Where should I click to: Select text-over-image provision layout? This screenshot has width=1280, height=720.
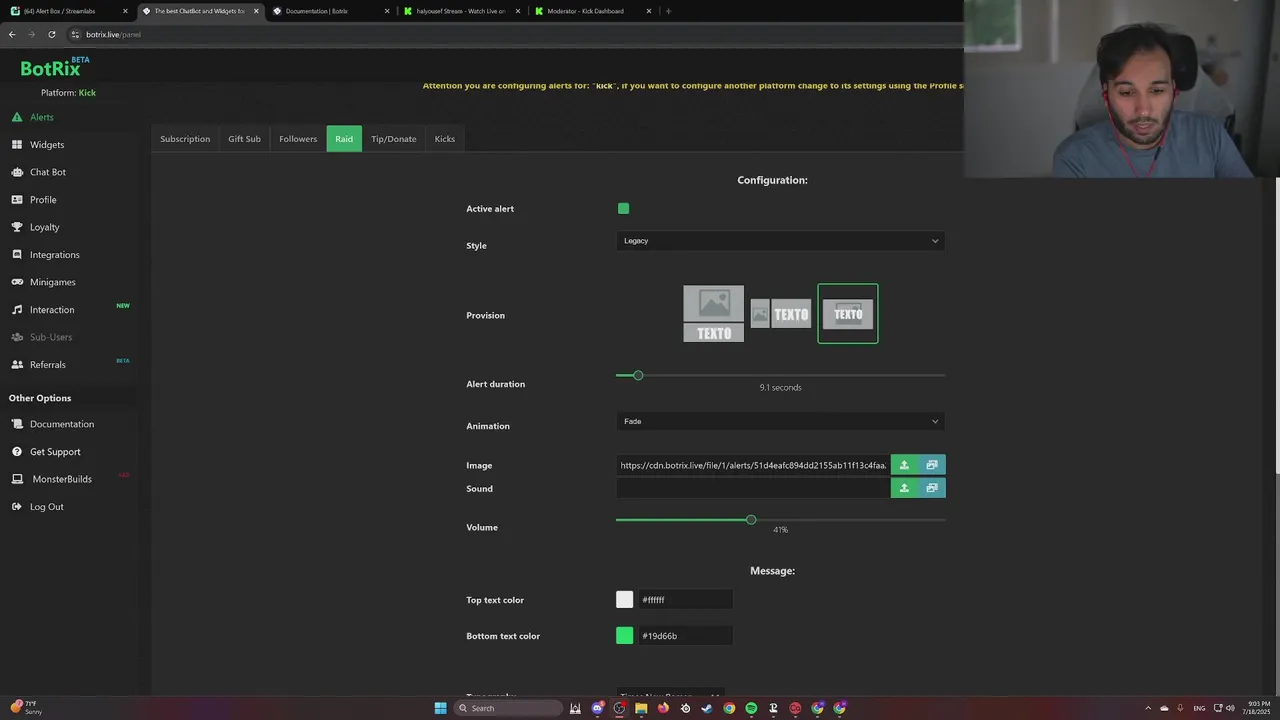848,314
